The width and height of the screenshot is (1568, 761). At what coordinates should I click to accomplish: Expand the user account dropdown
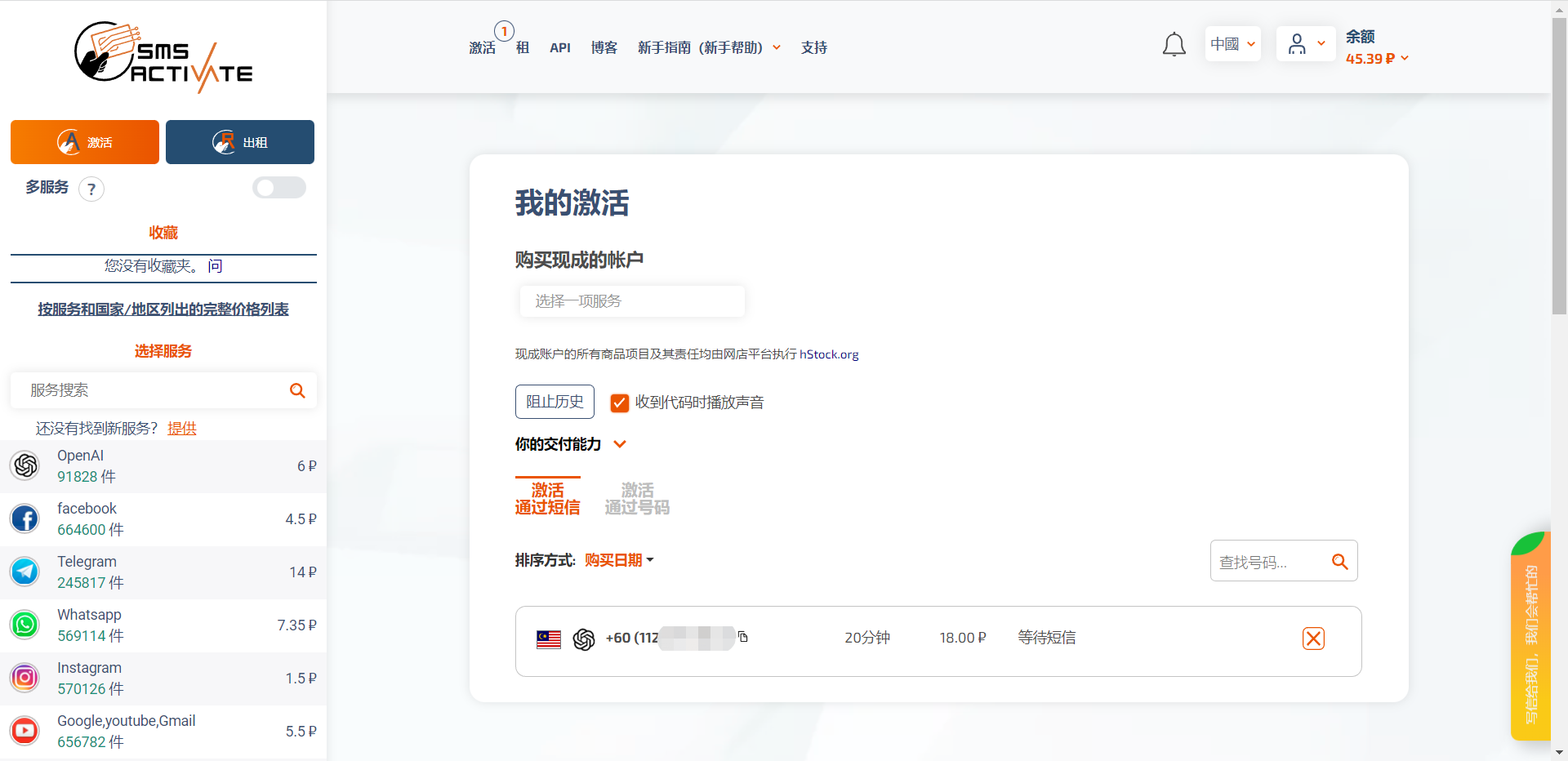[1305, 44]
